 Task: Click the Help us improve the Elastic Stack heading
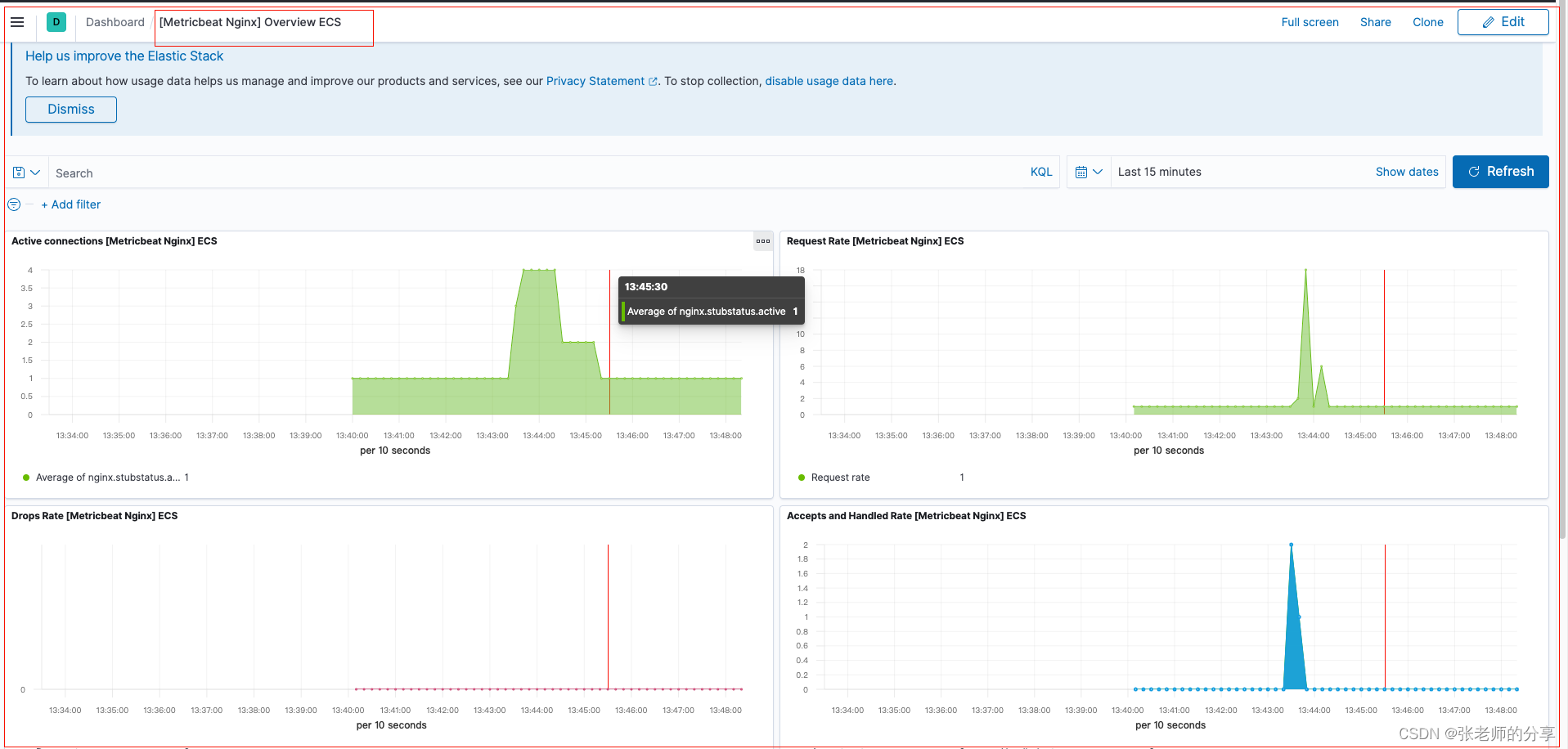[124, 56]
